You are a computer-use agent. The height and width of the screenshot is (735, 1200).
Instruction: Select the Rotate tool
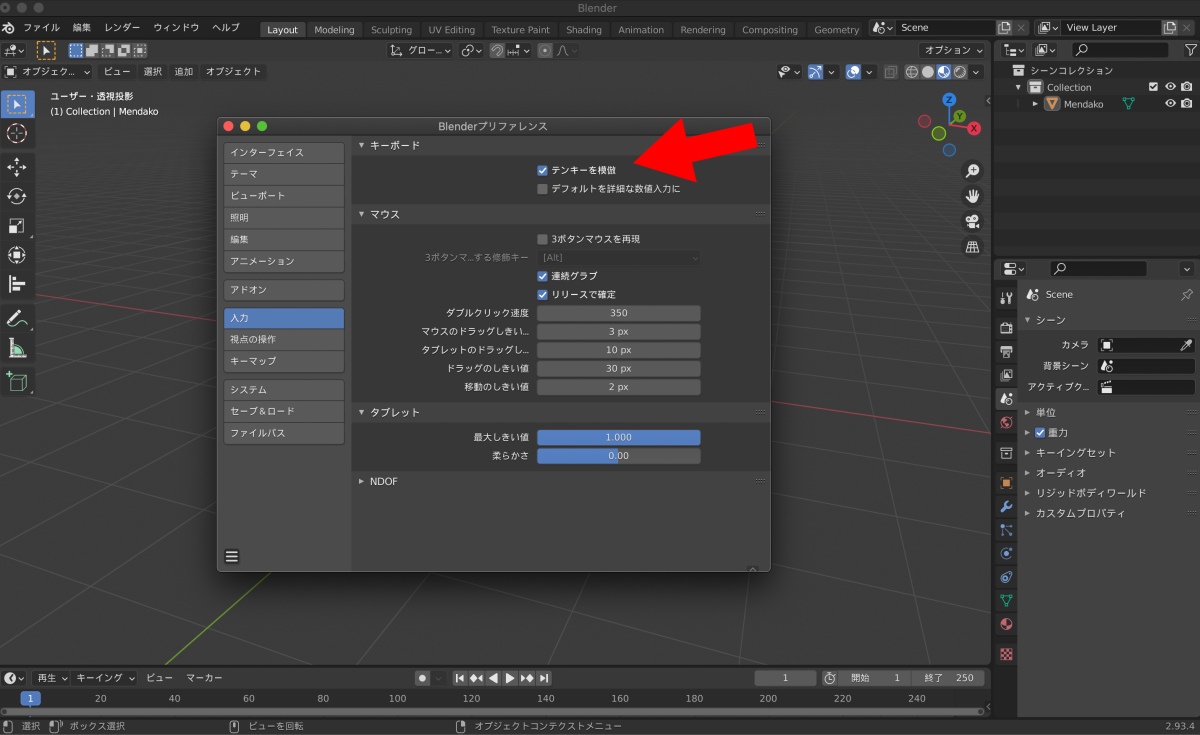pyautogui.click(x=17, y=196)
